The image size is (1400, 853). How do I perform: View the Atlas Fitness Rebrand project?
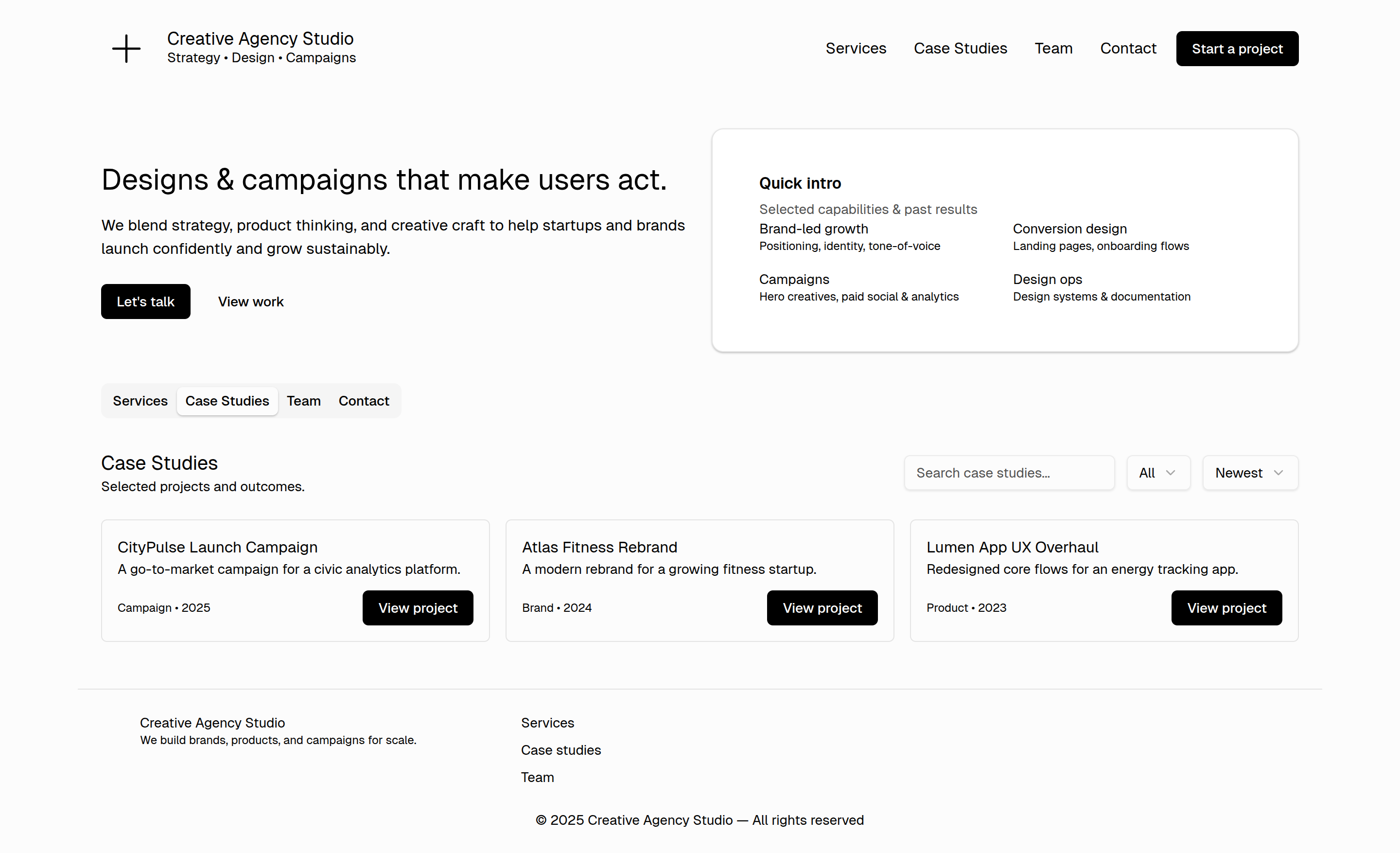tap(822, 607)
